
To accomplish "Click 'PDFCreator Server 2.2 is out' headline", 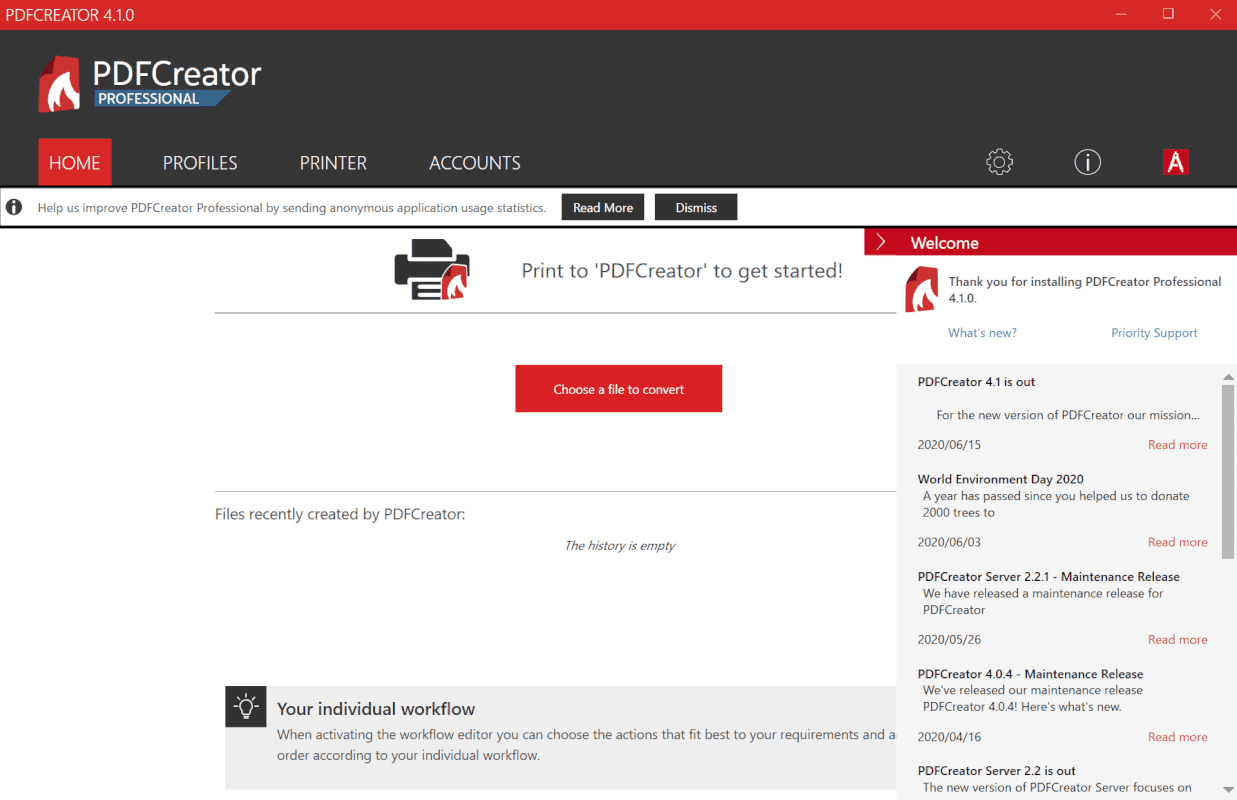I will [996, 771].
